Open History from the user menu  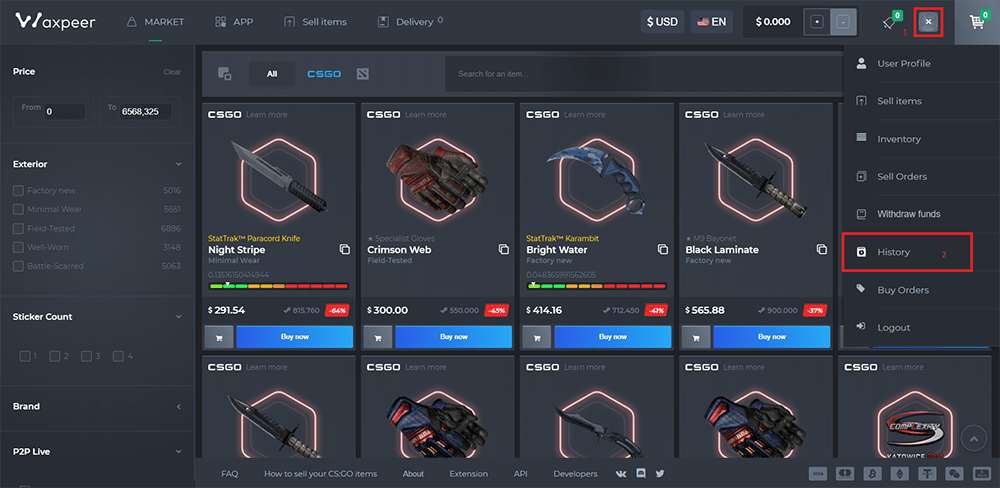(x=893, y=252)
